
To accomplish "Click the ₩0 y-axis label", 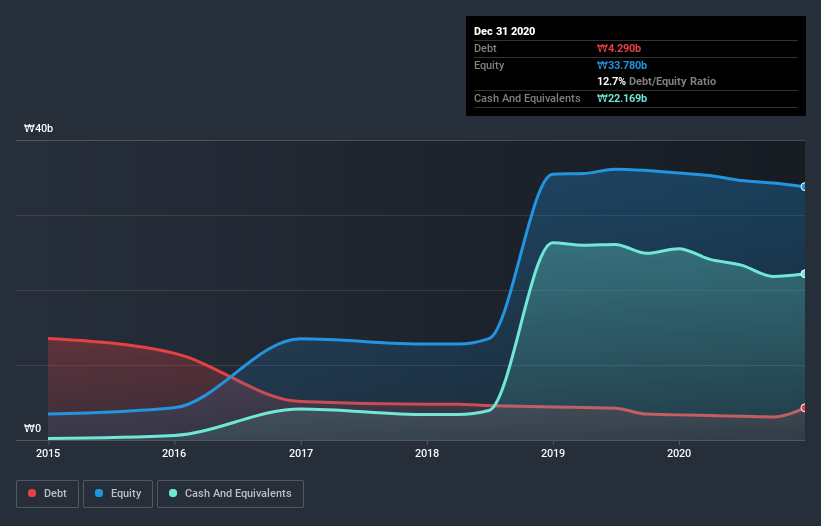I will [x=32, y=428].
